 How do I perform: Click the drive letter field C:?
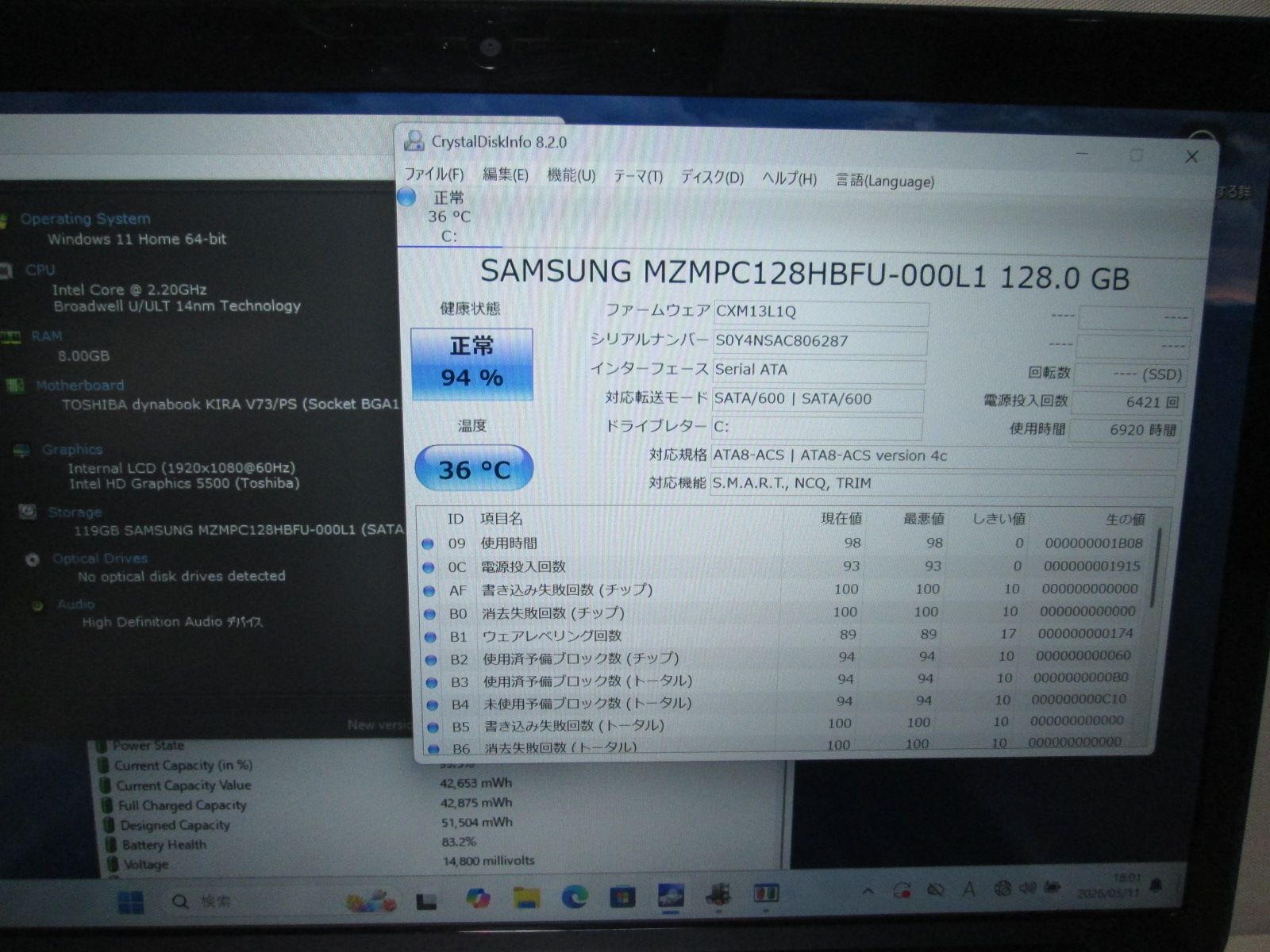point(817,428)
